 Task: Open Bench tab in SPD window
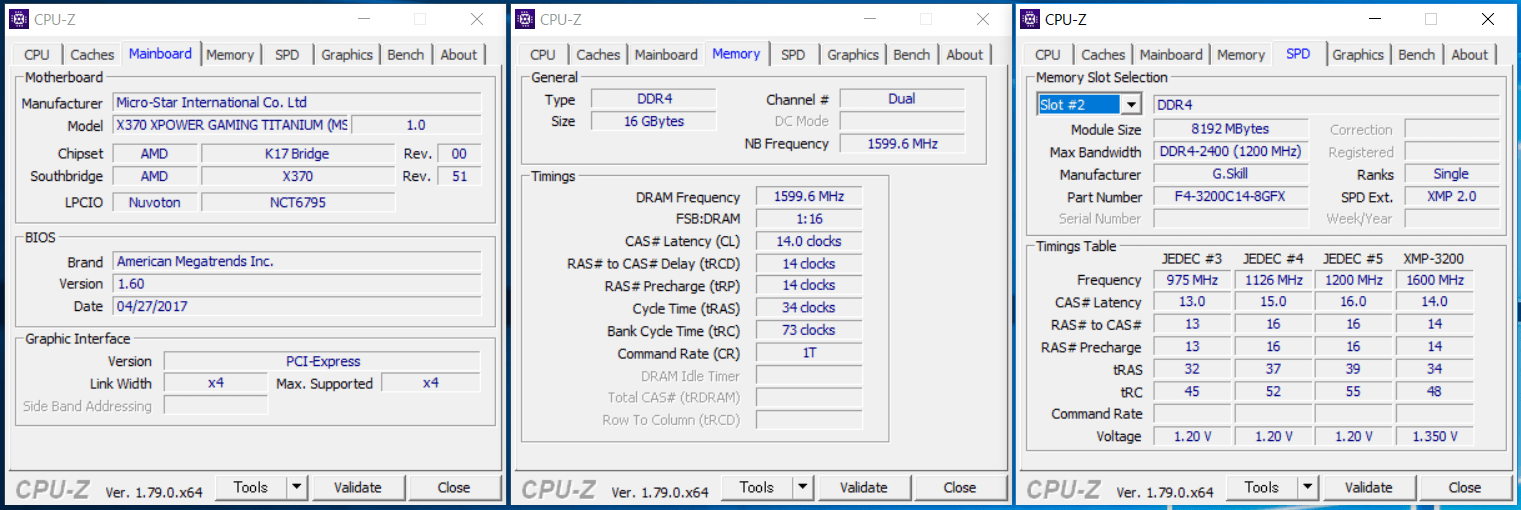1417,55
